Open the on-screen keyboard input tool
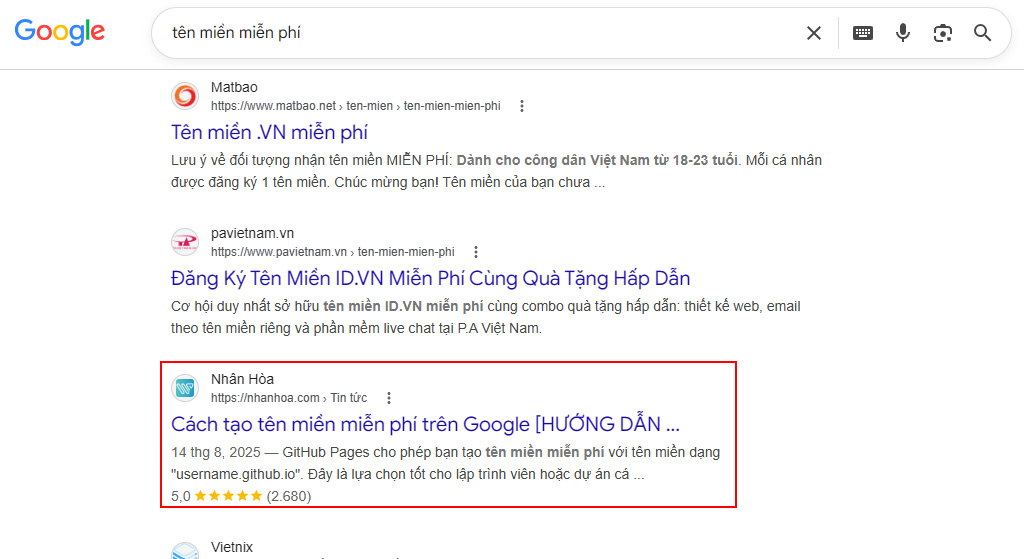Viewport: 1024px width, 559px height. click(863, 33)
